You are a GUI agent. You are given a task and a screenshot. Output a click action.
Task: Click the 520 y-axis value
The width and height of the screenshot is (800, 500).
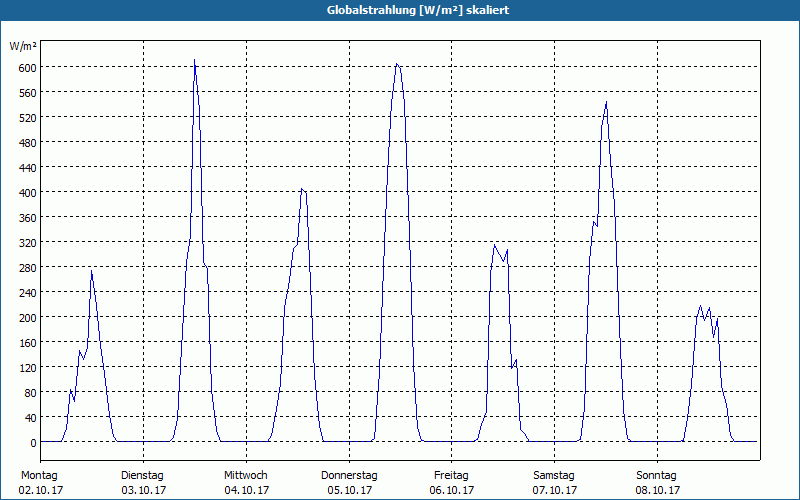tap(26, 118)
